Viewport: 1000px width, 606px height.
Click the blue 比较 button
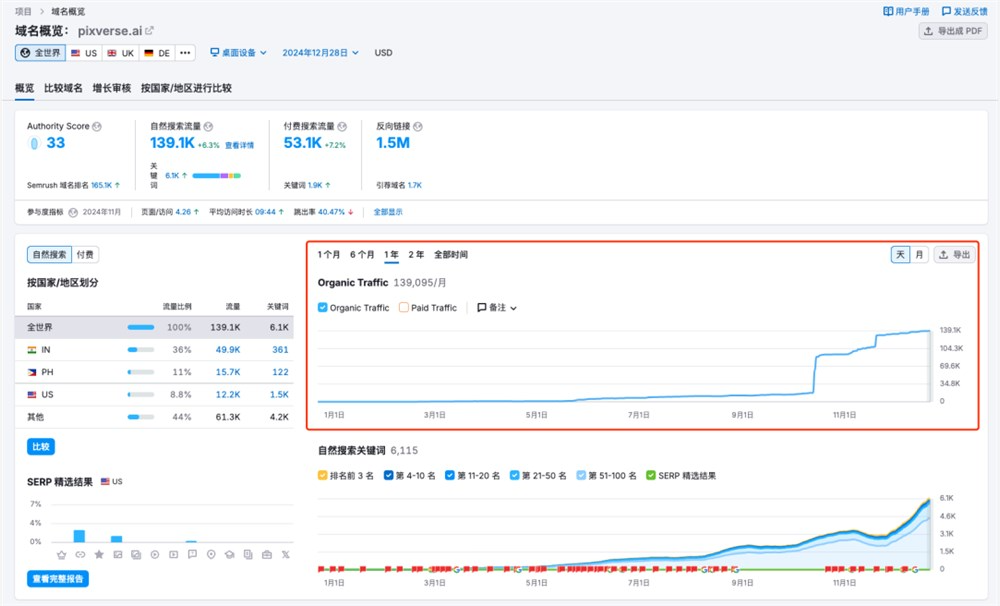41,447
